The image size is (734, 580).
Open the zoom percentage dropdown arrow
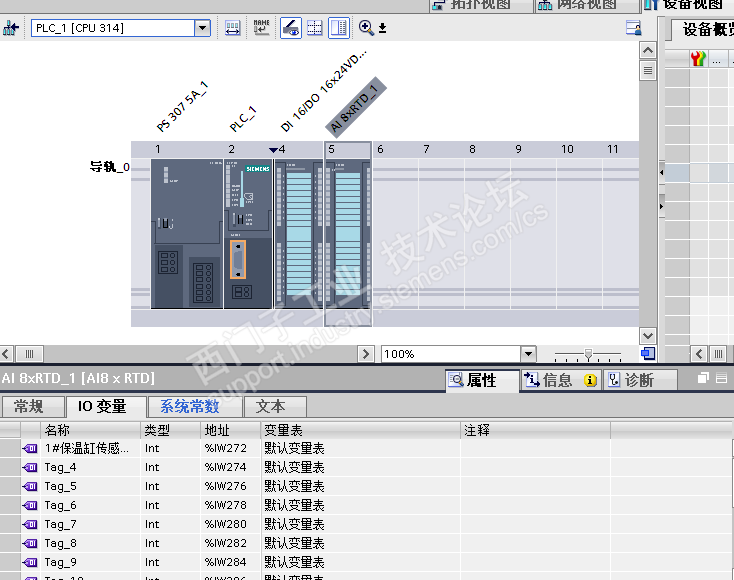(x=528, y=354)
